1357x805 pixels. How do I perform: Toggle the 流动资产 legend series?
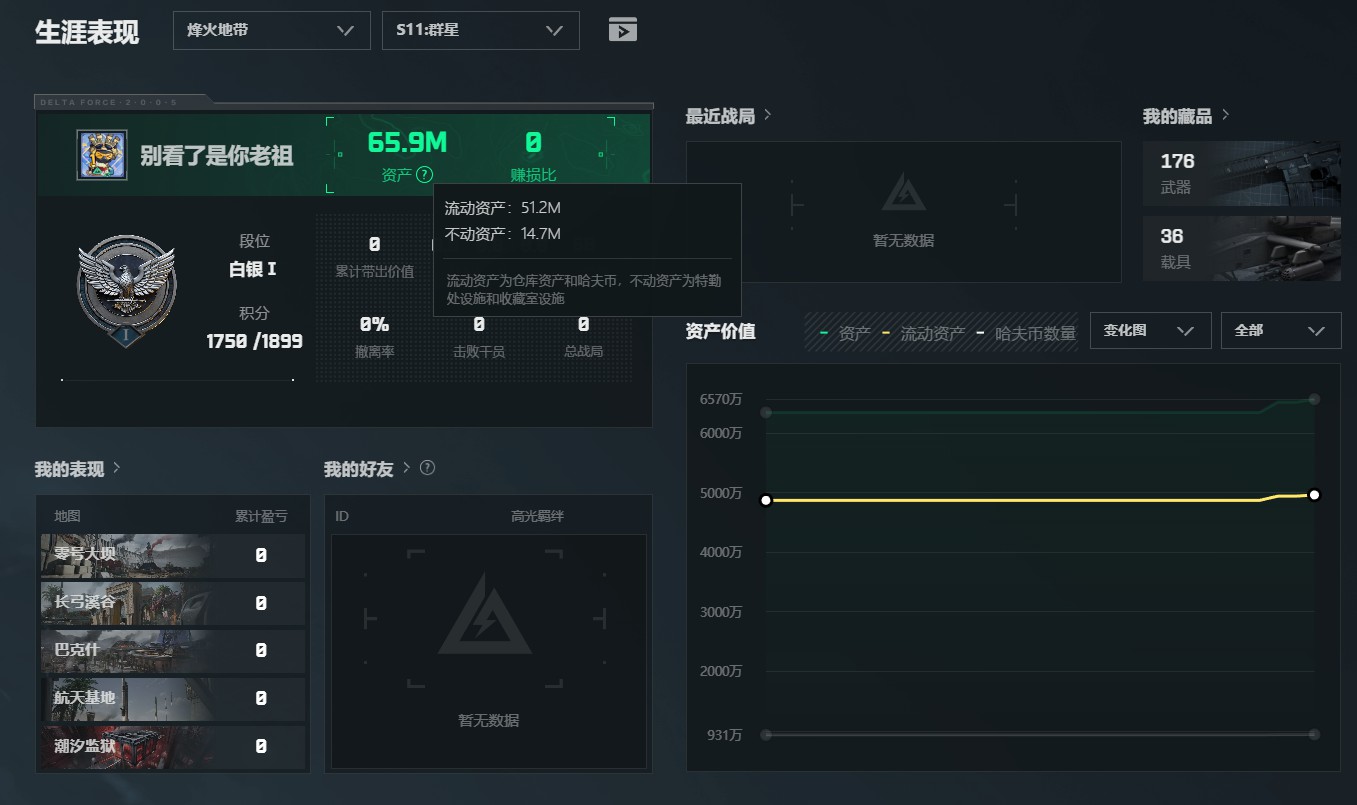point(923,333)
